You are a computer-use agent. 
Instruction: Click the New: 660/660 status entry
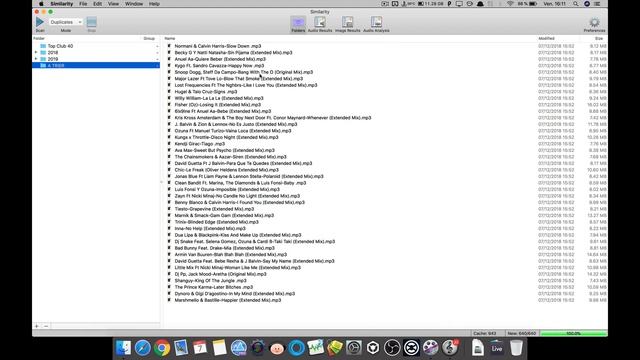pyautogui.click(x=522, y=333)
